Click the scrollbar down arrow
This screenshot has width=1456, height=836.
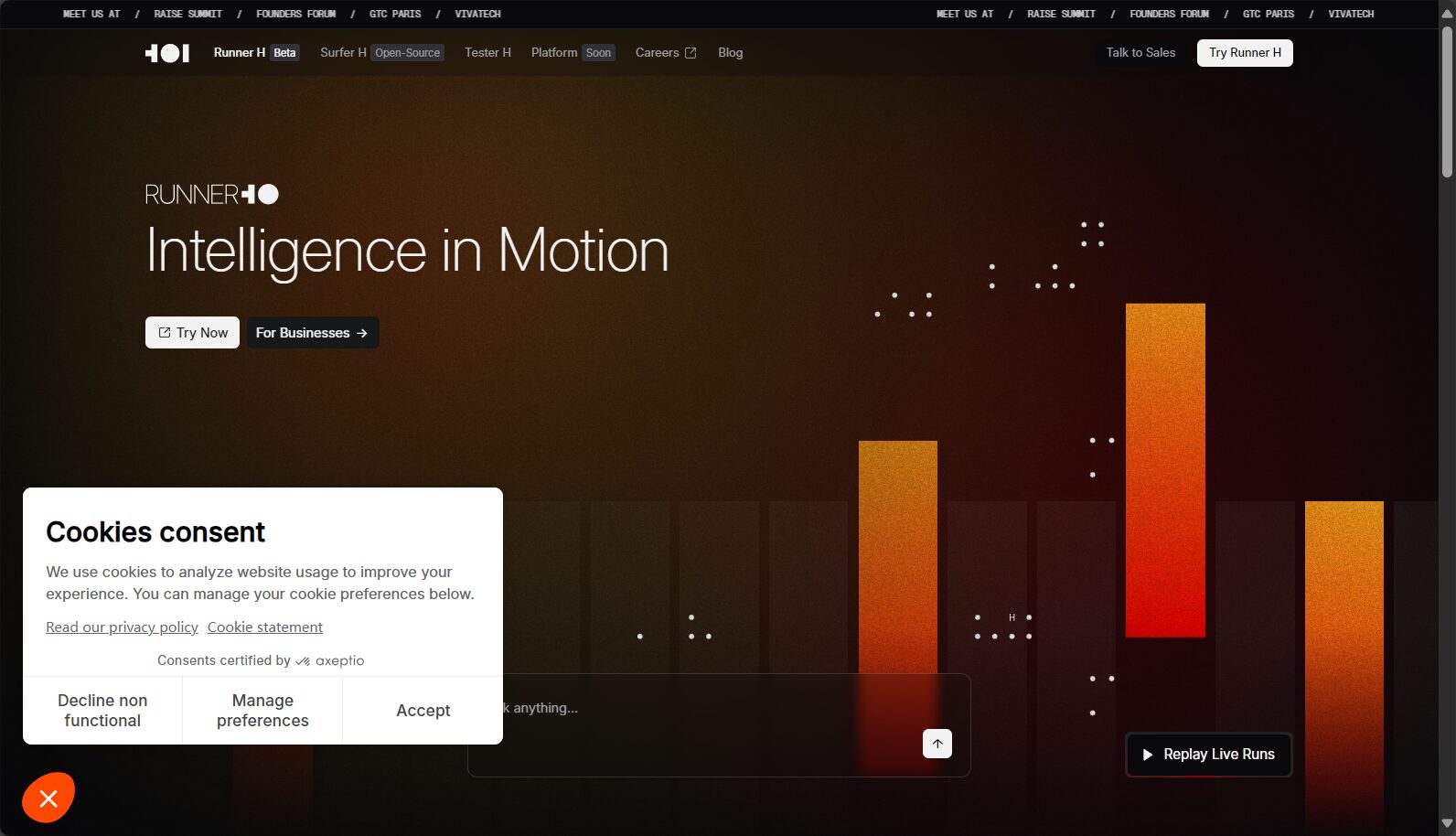point(1447,824)
